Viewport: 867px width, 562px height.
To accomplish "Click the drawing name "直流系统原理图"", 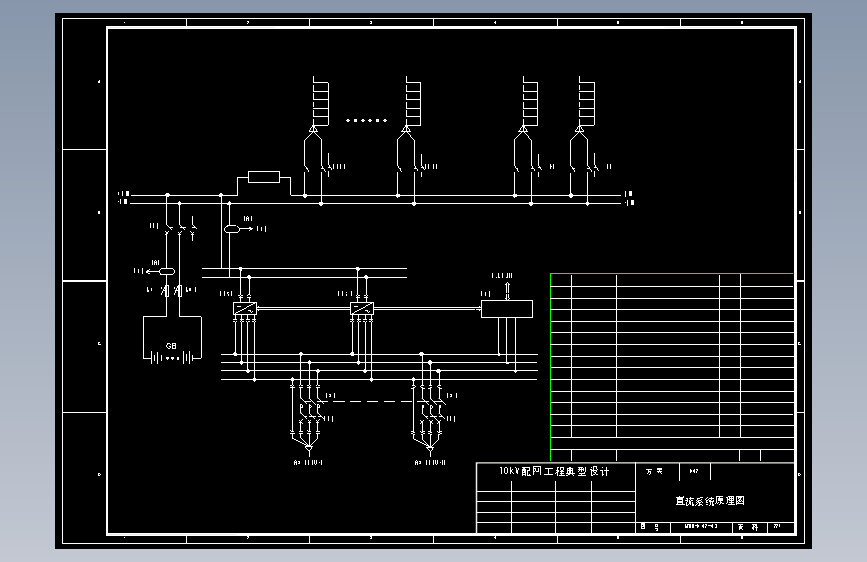I will coord(710,501).
